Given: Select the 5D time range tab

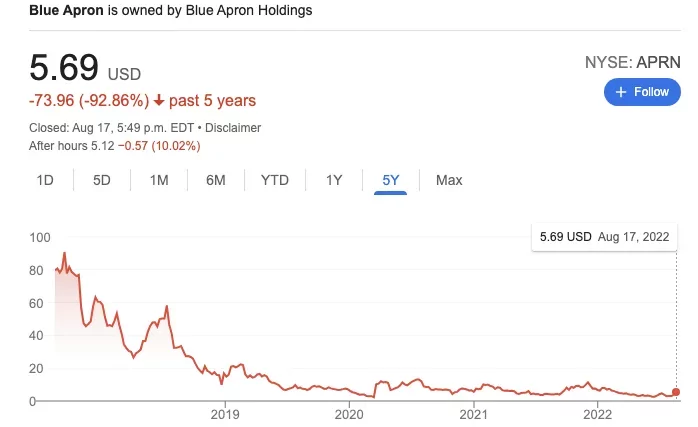Looking at the screenshot, I should [x=101, y=180].
